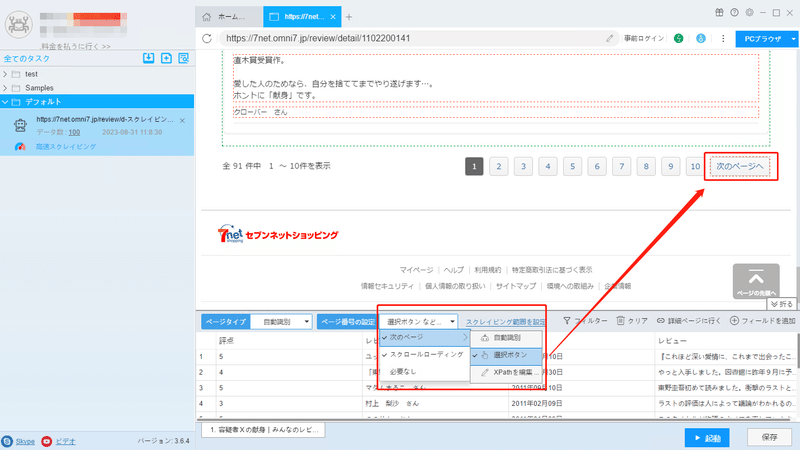Click the blue circular icon in the address bar
800x450 pixels.
(x=701, y=38)
